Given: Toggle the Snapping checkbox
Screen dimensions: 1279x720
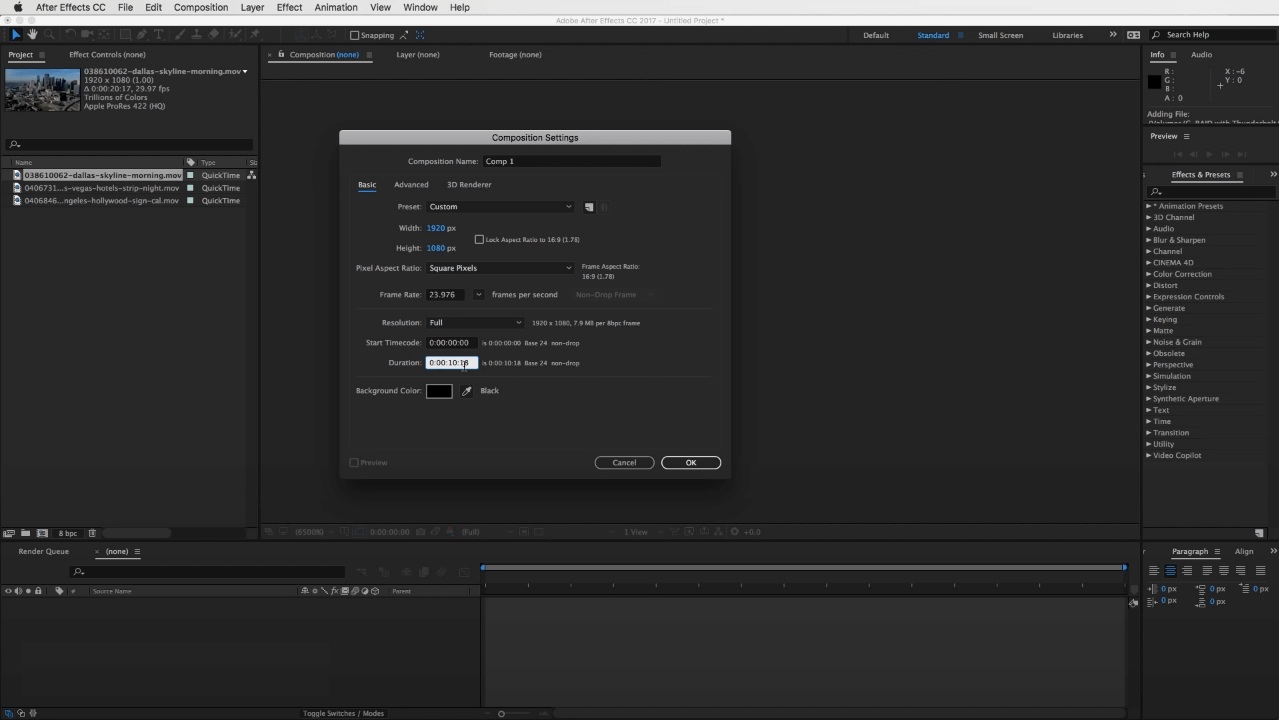Looking at the screenshot, I should coord(354,35).
